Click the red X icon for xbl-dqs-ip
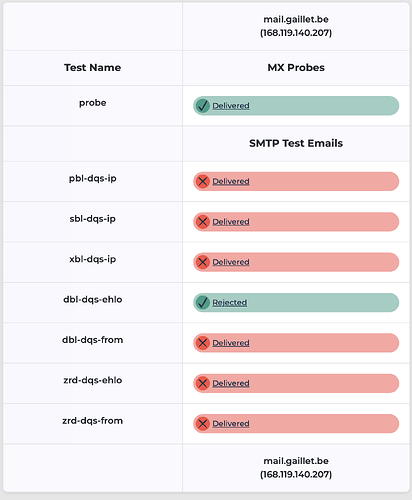 click(202, 262)
